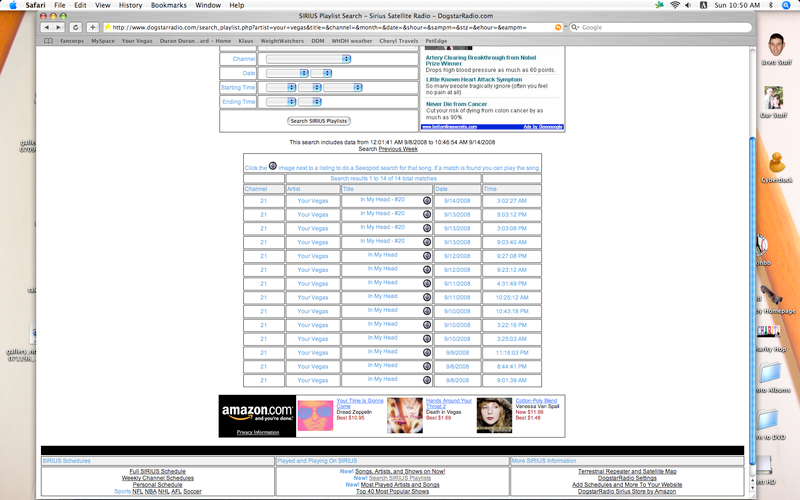
Task: Open the Full SIRIUS Schedule link
Action: (157, 471)
